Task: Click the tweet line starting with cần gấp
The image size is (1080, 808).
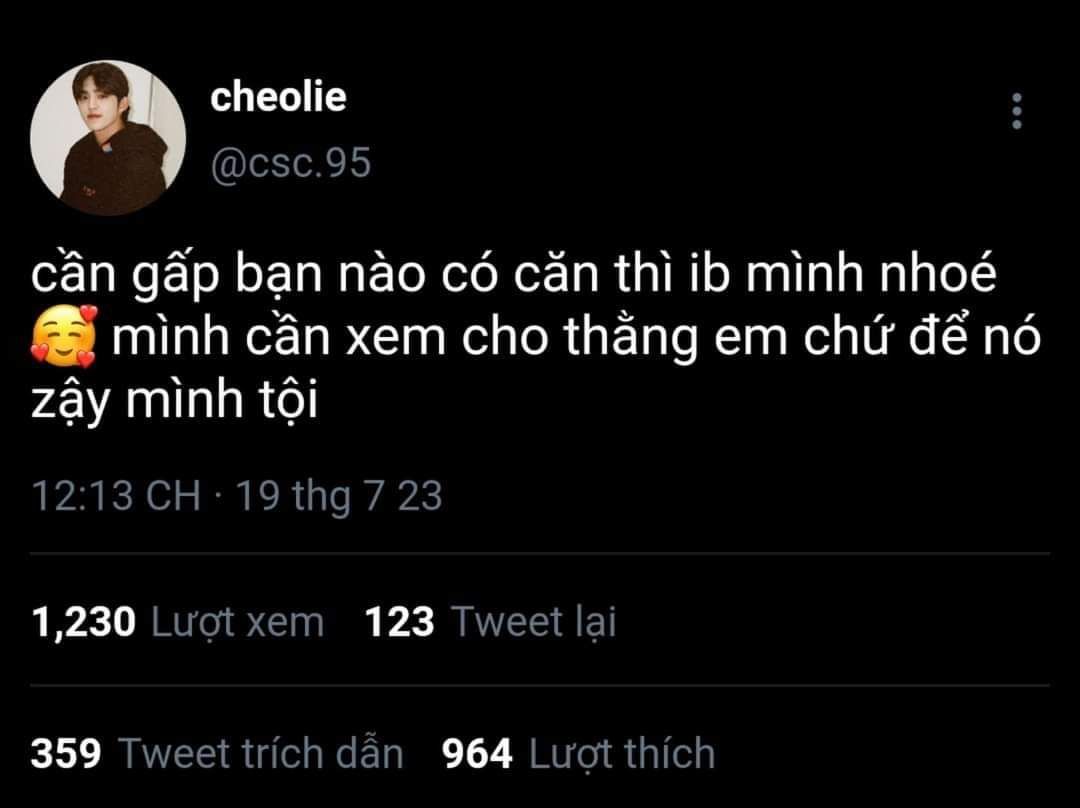Action: (514, 274)
